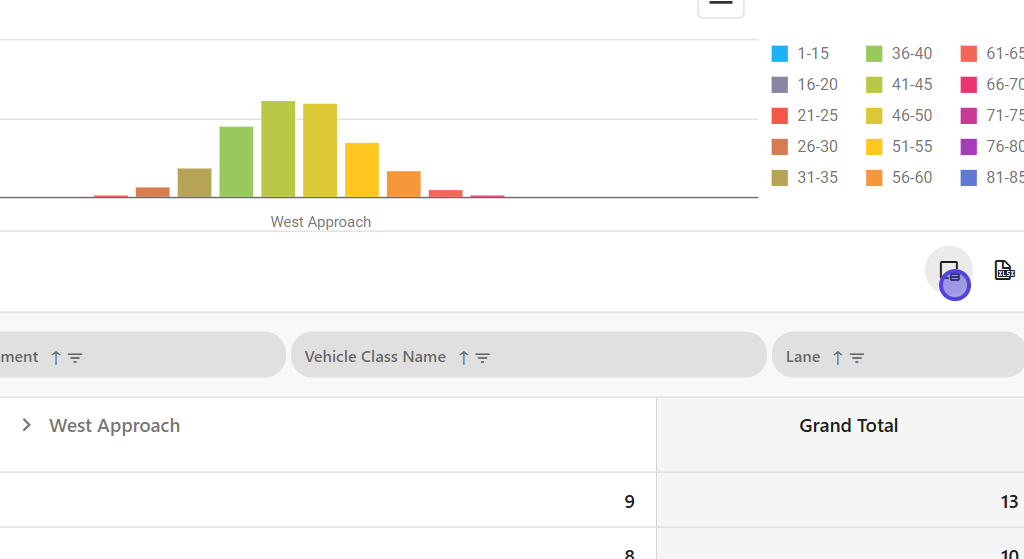The image size is (1024, 559).
Task: Select the Lane field chip
Action: pos(803,356)
